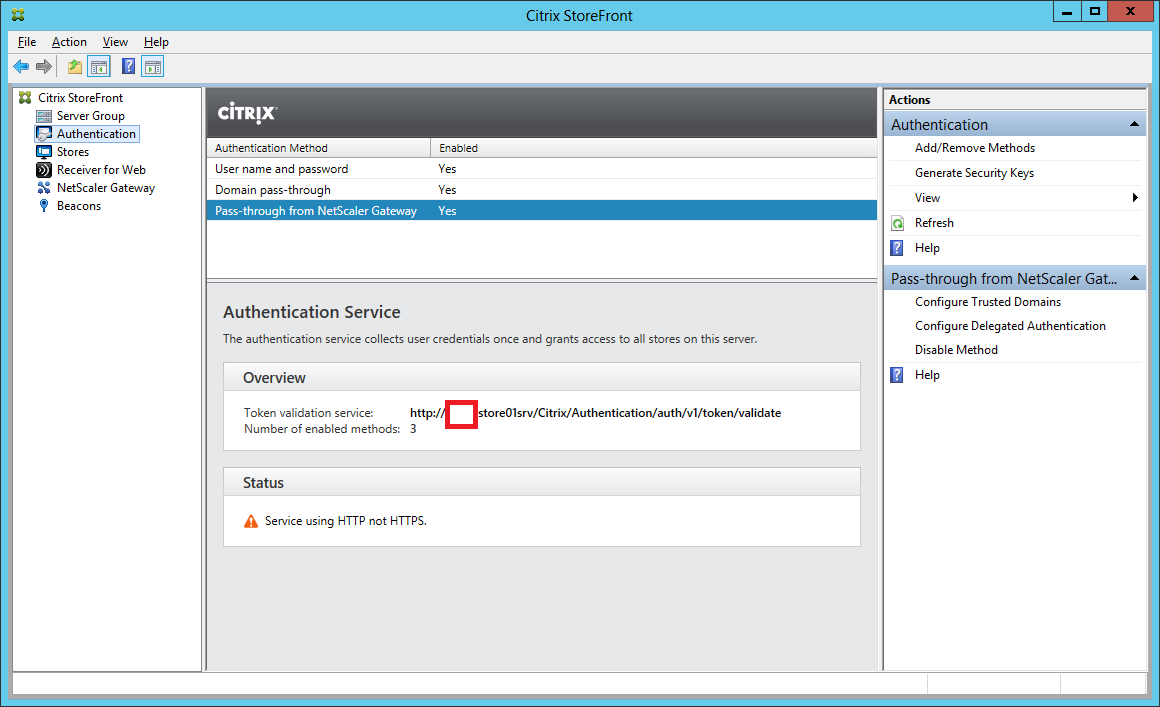
Task: Click the Authentication tree icon
Action: click(44, 134)
